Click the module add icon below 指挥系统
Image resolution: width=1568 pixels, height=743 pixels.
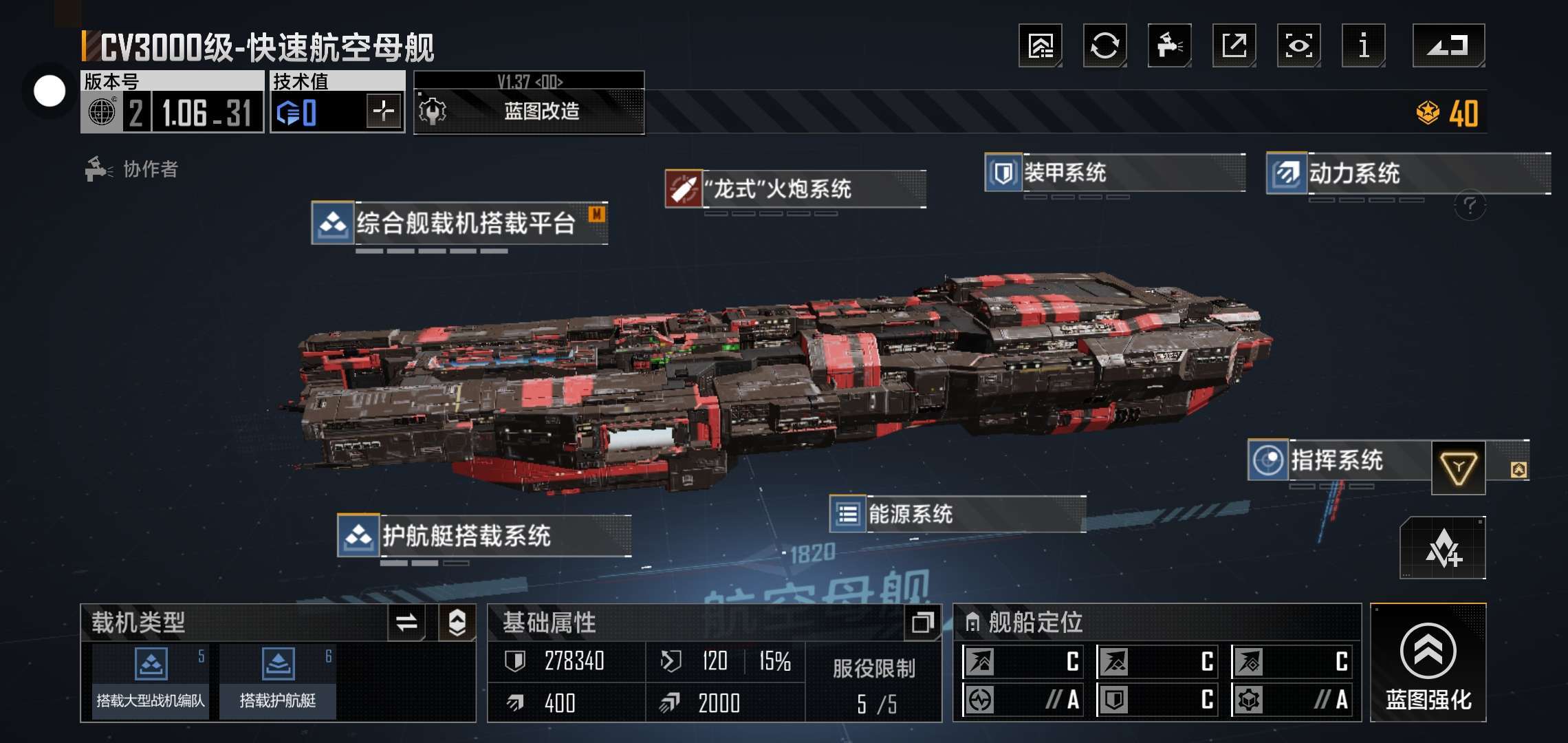point(1443,548)
